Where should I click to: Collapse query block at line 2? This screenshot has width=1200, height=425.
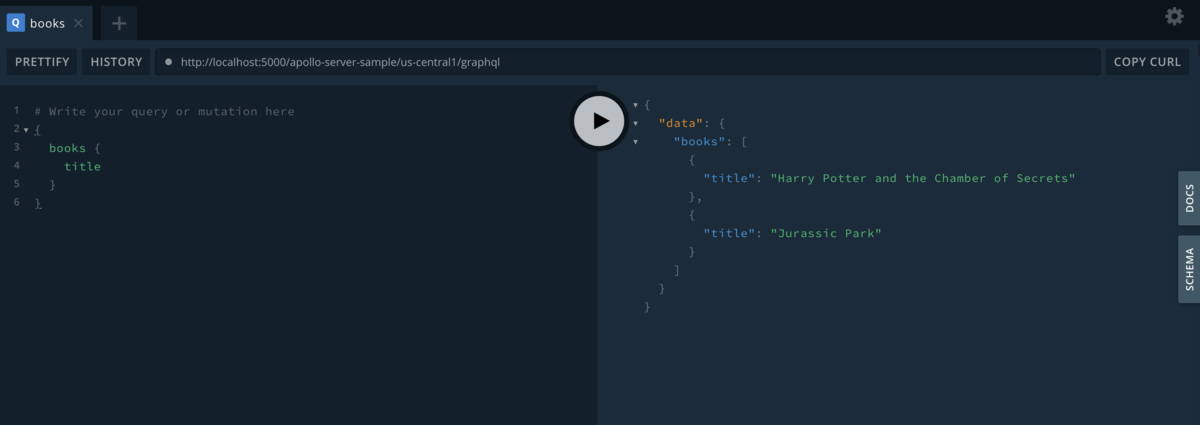pos(26,130)
